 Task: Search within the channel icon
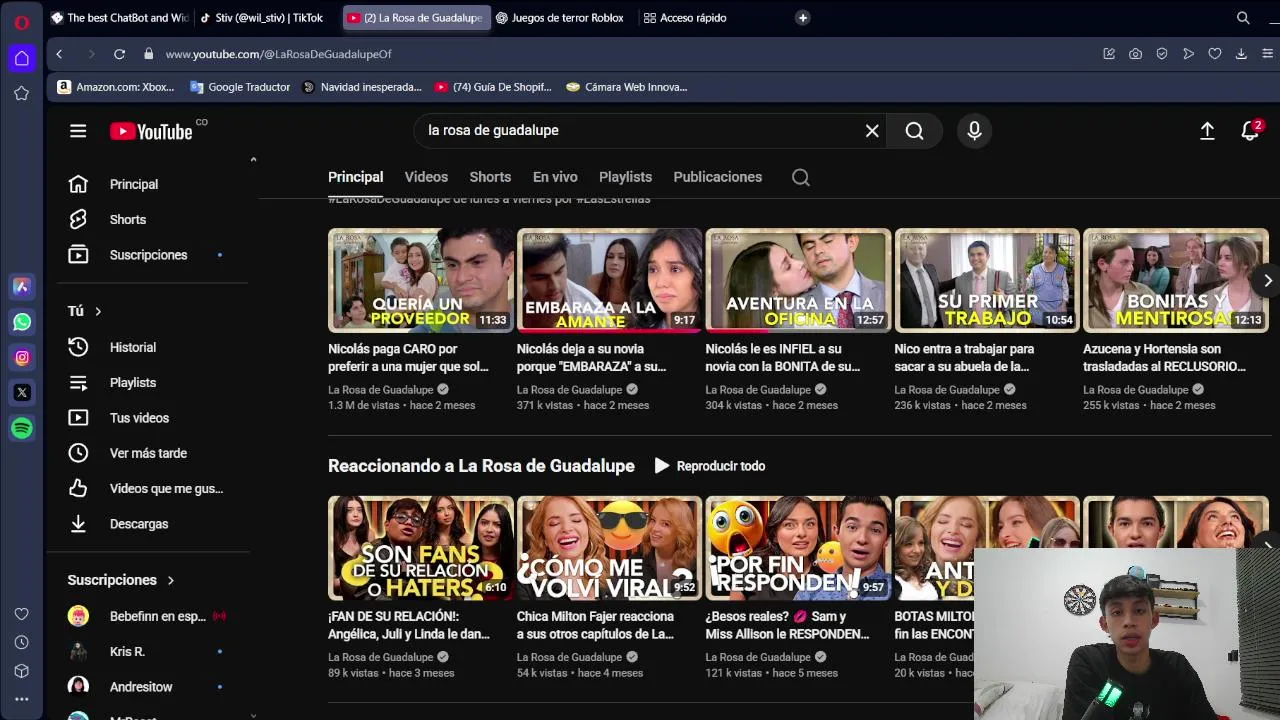point(800,177)
